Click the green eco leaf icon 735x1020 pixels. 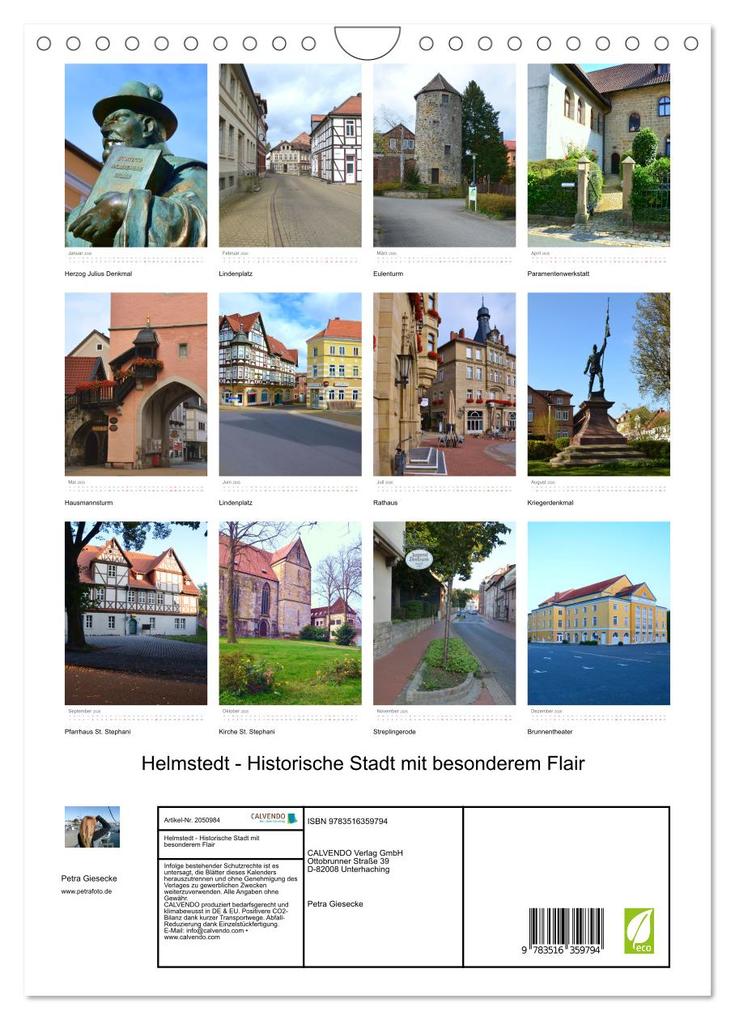[639, 931]
